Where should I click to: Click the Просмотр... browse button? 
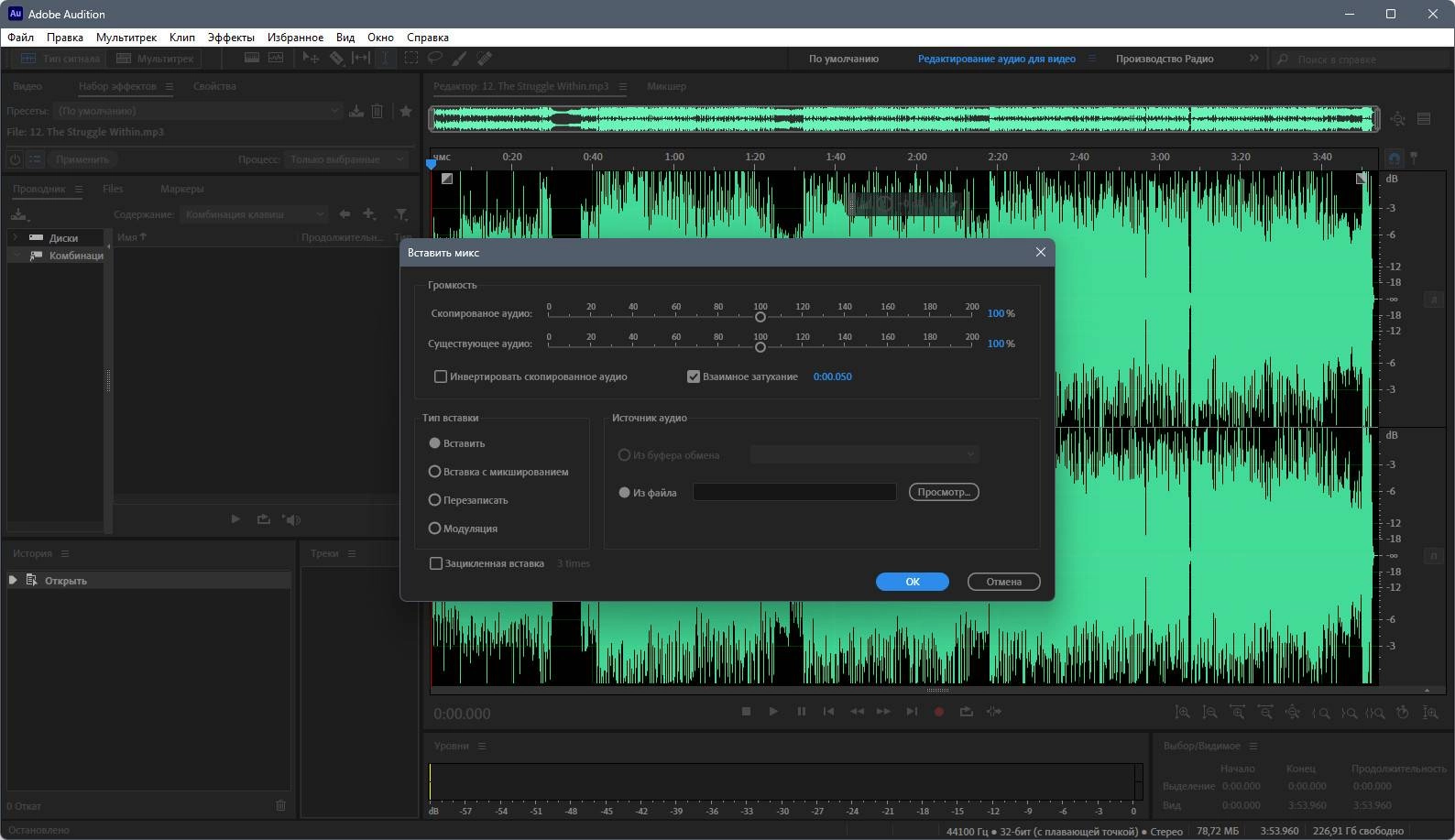[x=944, y=492]
